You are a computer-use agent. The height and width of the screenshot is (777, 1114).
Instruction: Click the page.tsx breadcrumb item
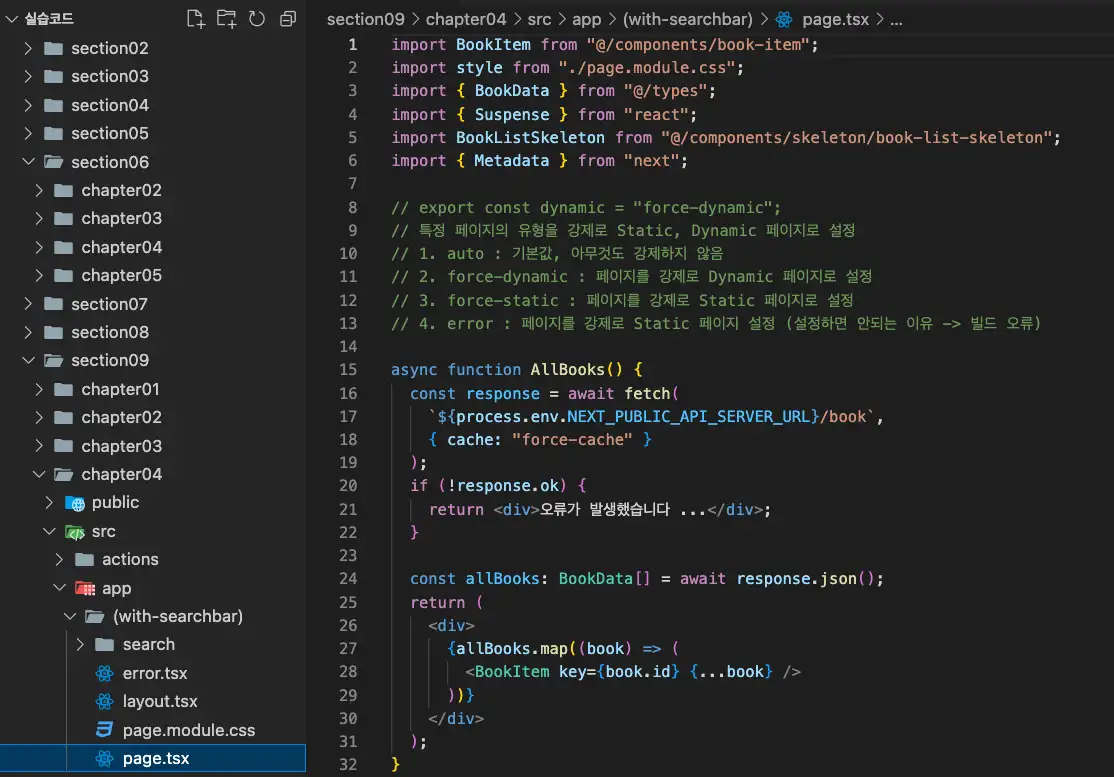point(835,19)
